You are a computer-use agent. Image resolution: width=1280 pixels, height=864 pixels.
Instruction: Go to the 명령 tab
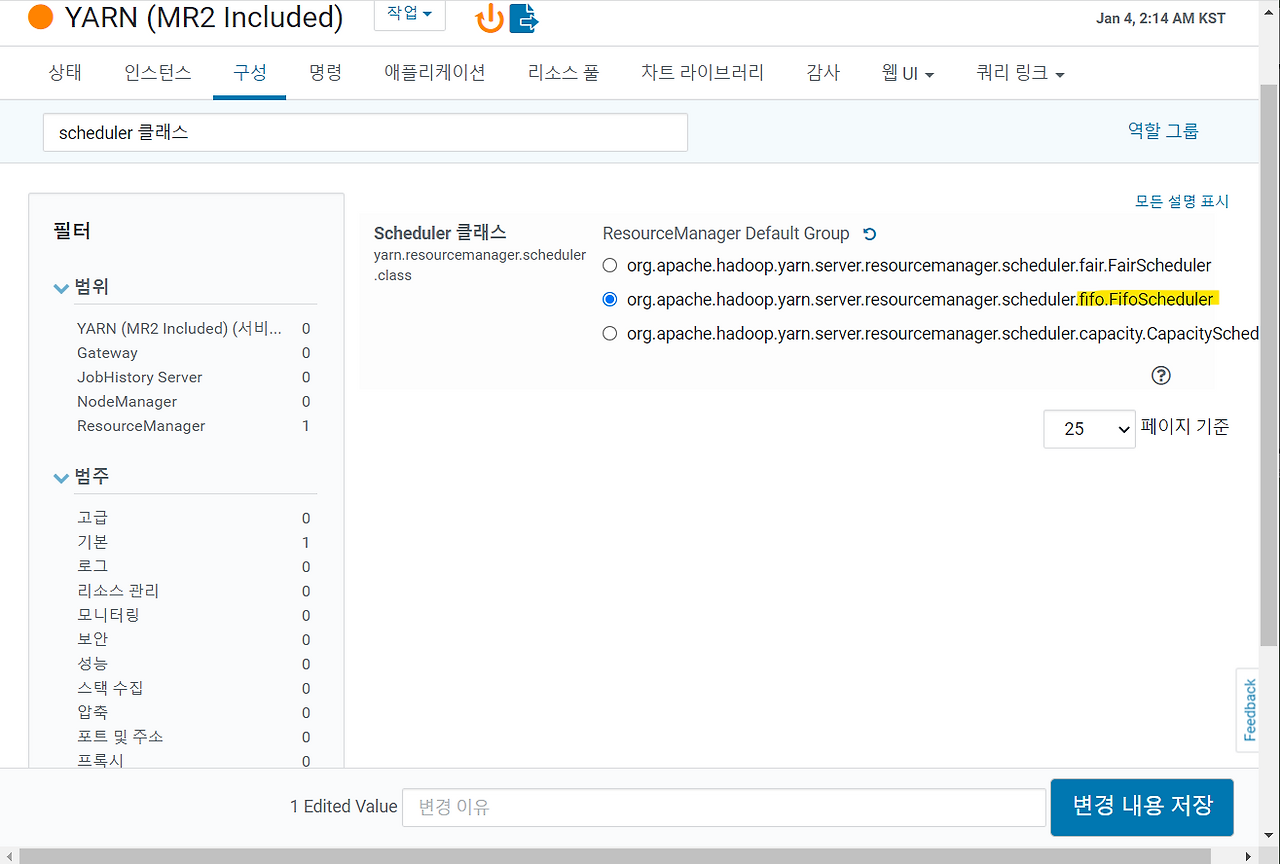pos(326,73)
